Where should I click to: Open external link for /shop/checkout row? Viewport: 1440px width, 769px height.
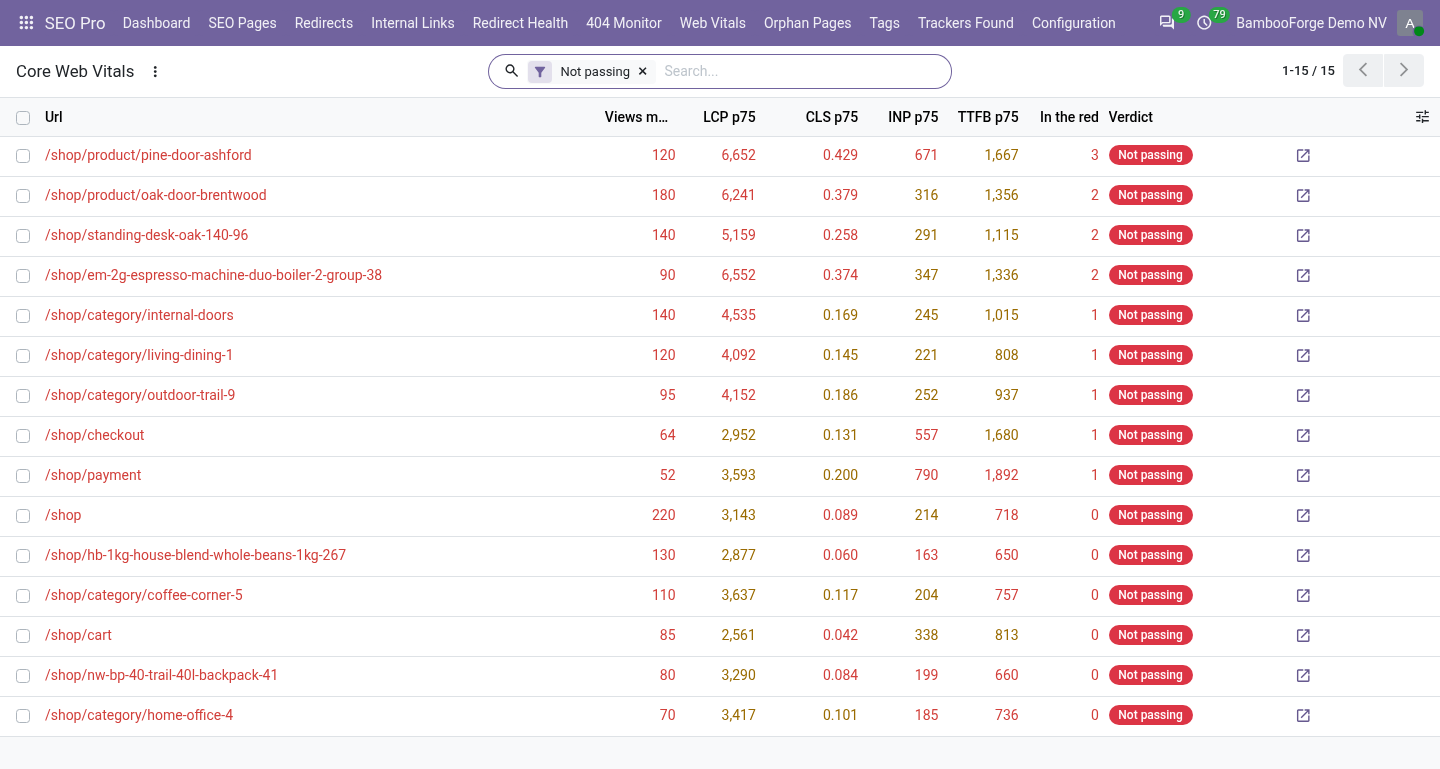pyautogui.click(x=1303, y=435)
